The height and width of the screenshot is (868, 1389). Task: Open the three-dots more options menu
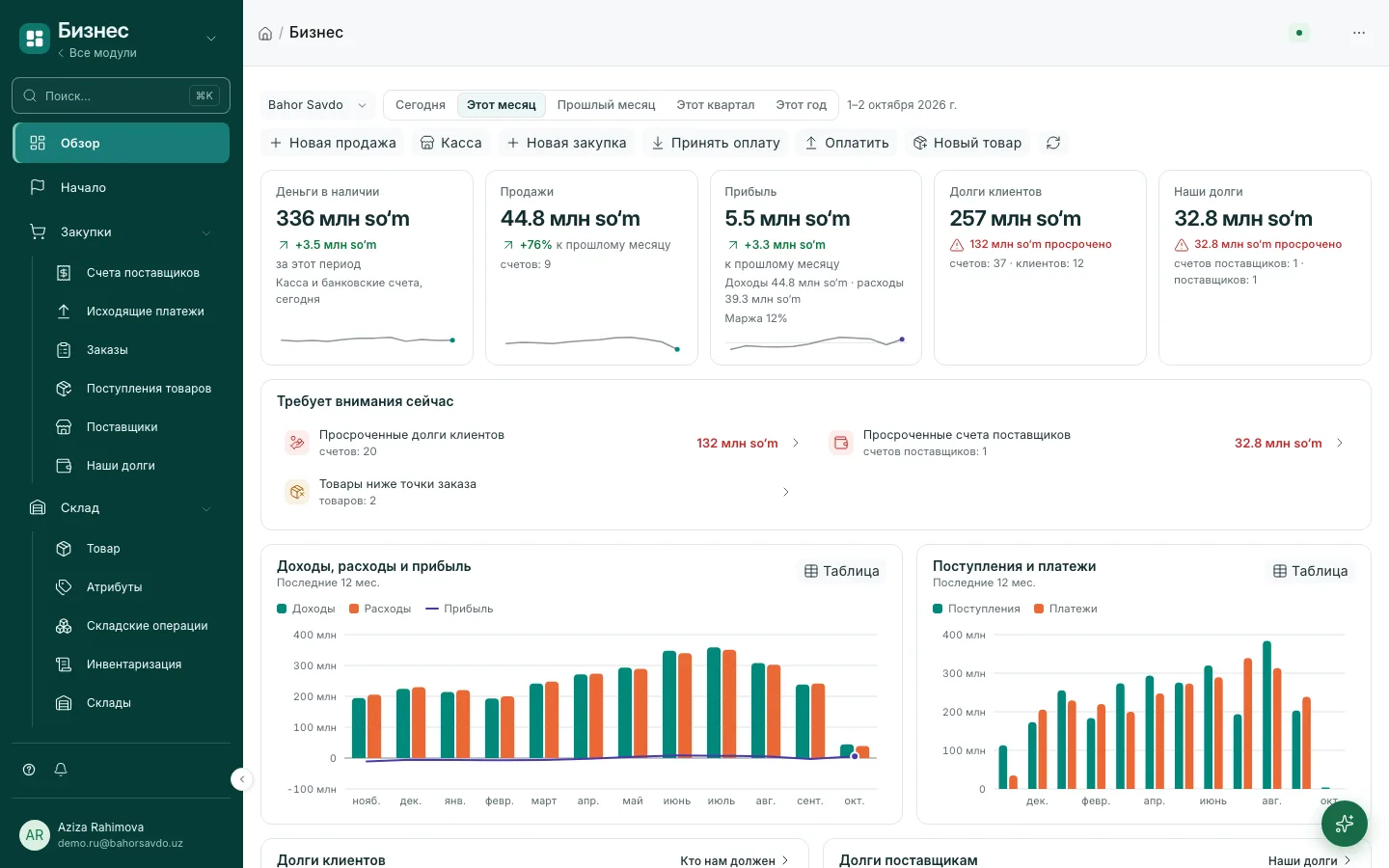pos(1359,33)
